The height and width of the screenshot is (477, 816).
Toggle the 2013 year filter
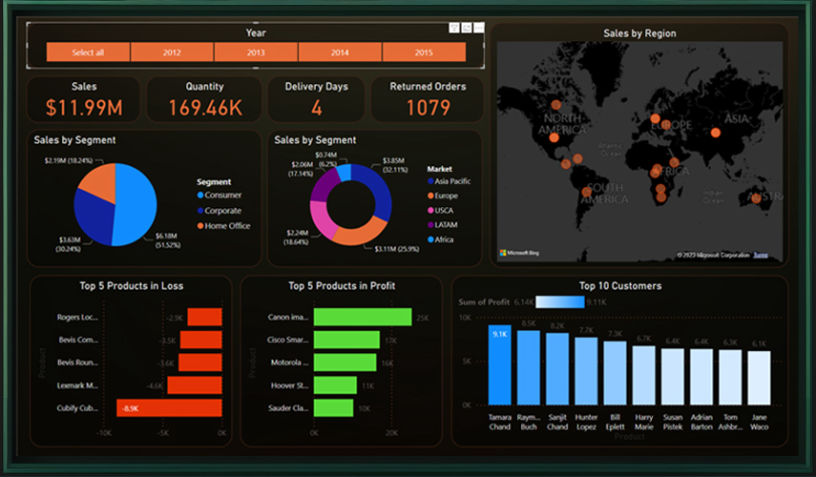[256, 52]
